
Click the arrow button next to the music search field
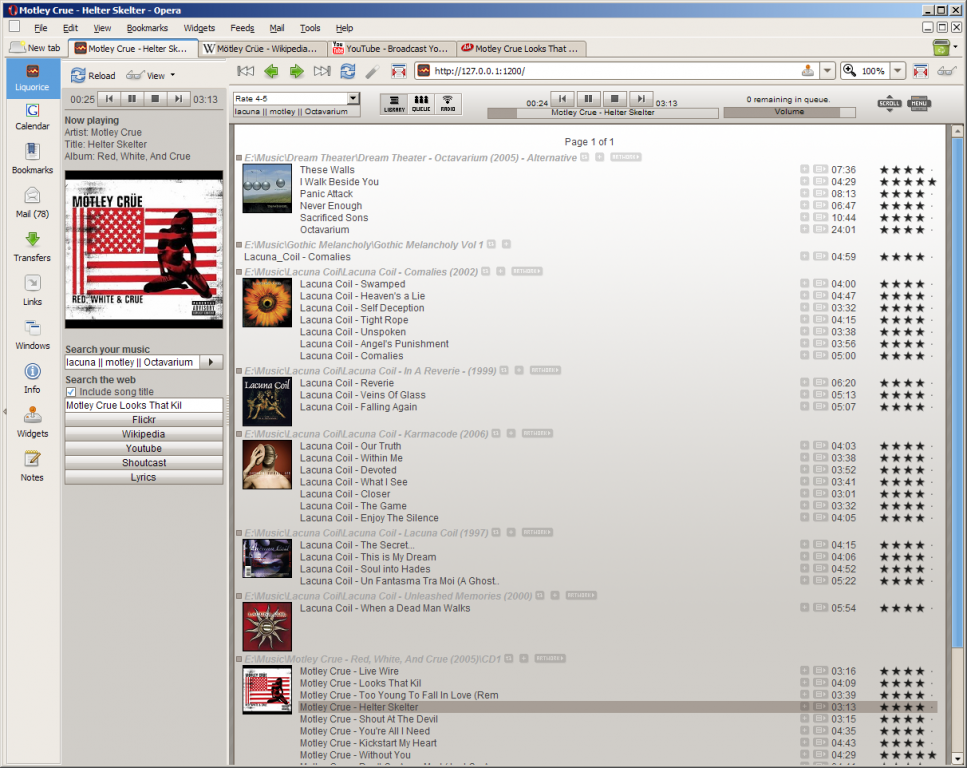pos(211,362)
